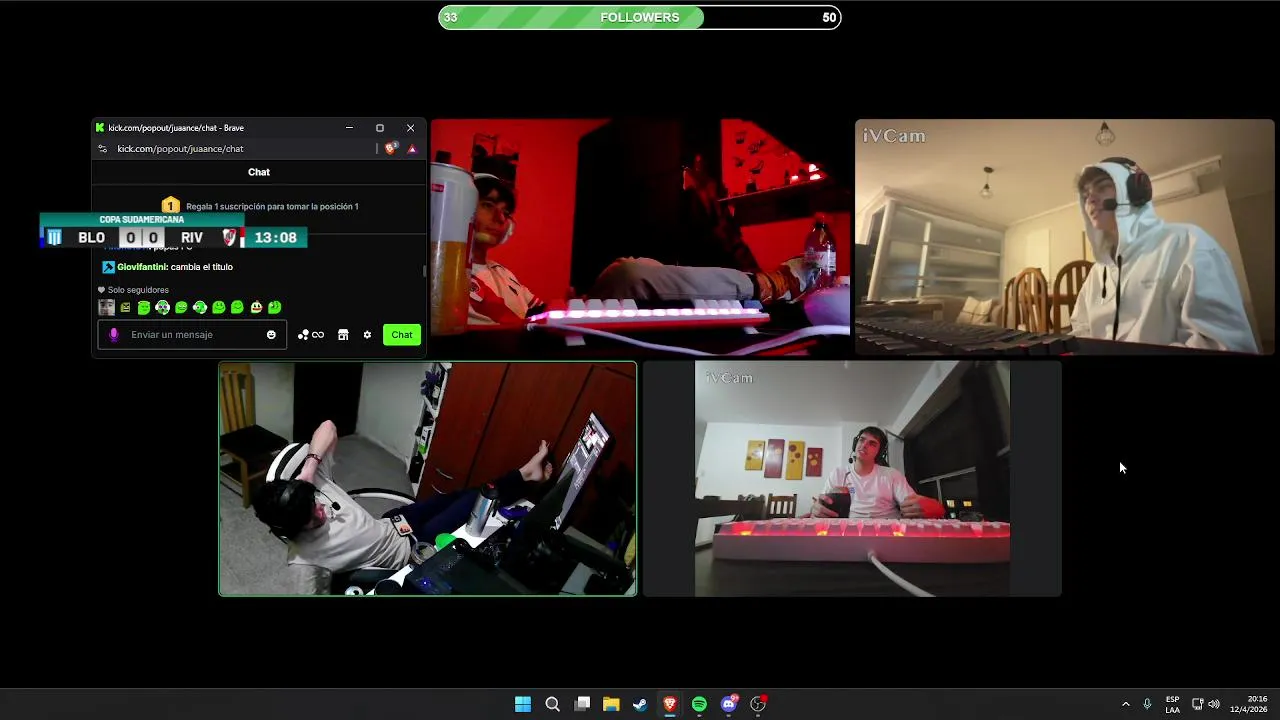Expand hidden system tray icons chevron
Viewport: 1280px width, 720px height.
click(1125, 704)
